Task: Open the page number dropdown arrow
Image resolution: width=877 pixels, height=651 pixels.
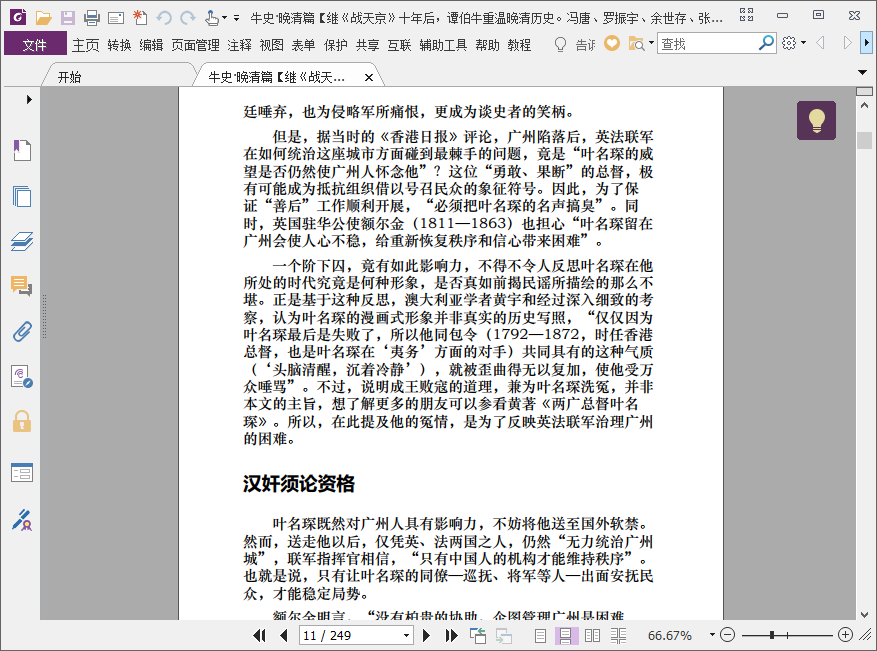Action: (407, 635)
